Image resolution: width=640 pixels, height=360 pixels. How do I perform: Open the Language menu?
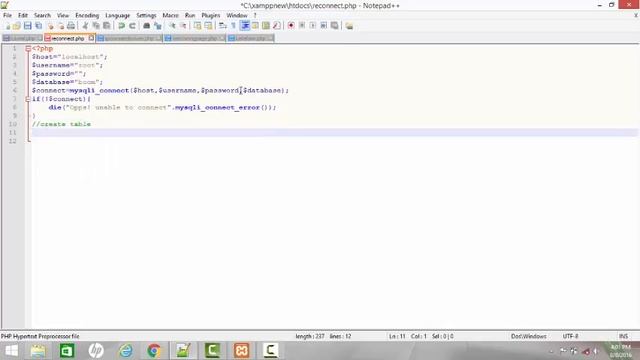[117, 16]
